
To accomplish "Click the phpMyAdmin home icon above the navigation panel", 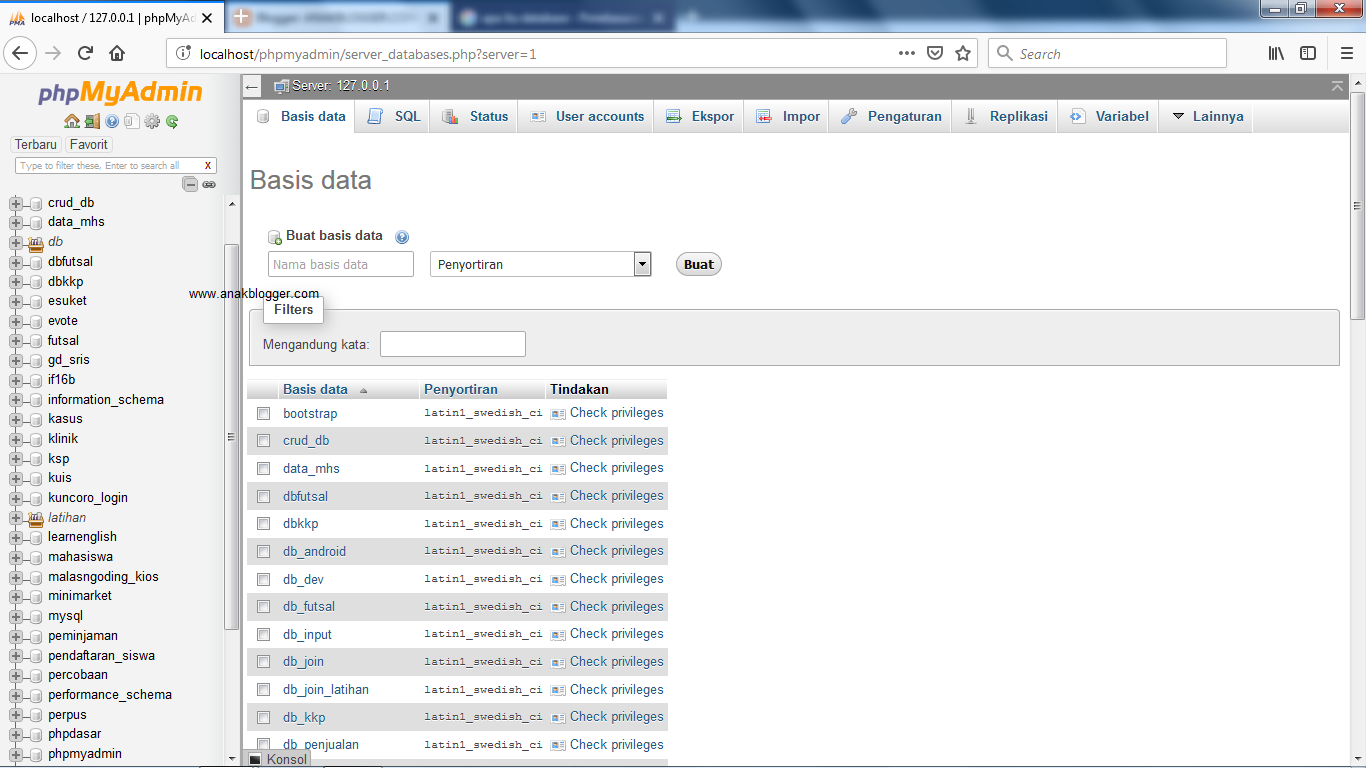I will (72, 122).
